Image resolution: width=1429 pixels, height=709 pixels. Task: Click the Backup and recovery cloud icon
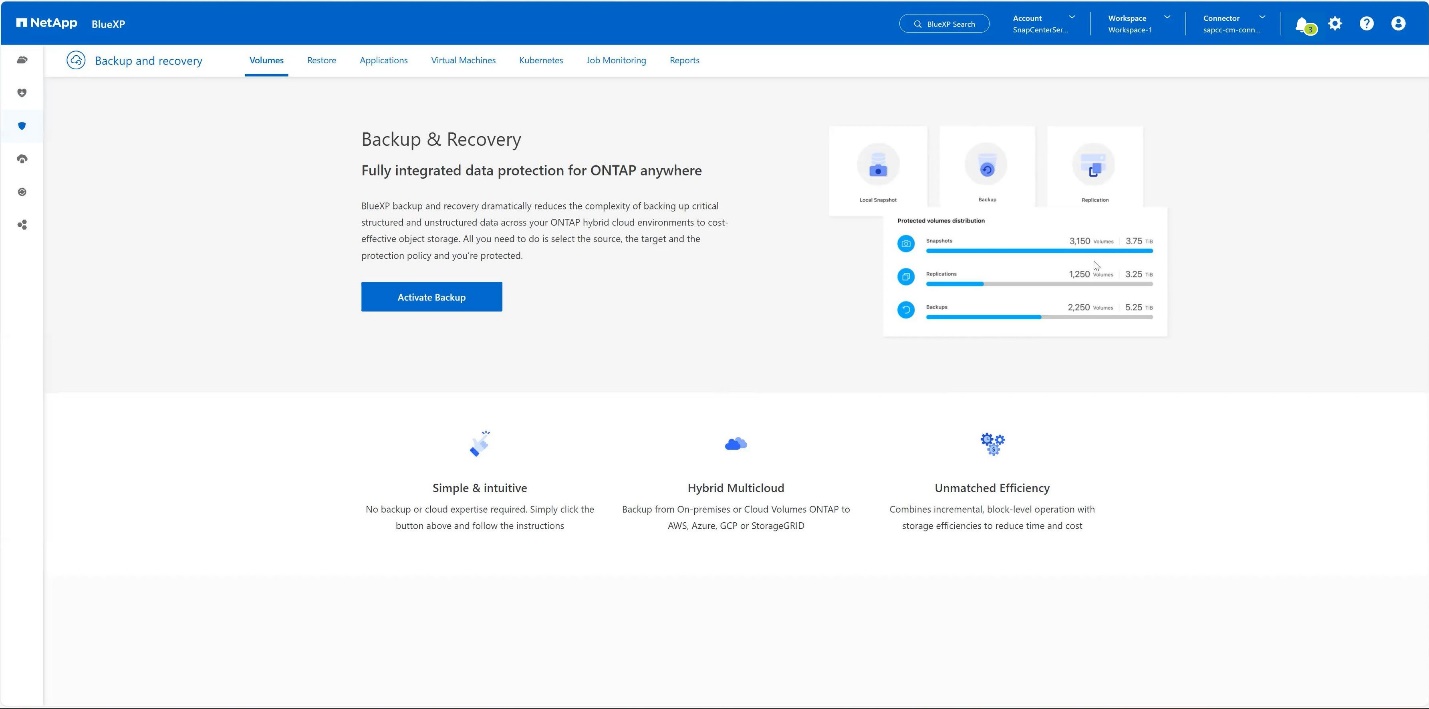[76, 61]
